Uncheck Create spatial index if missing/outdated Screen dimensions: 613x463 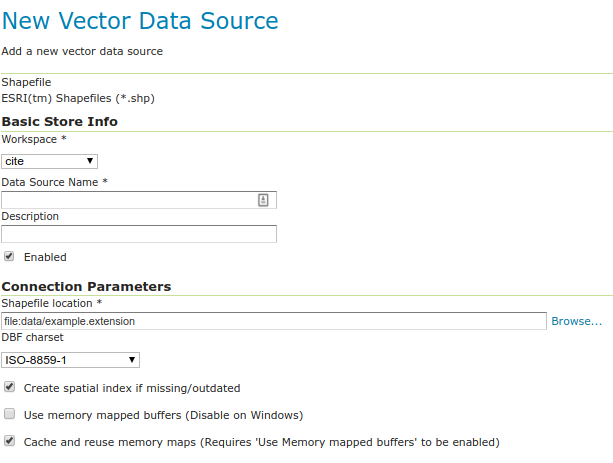(x=9, y=387)
